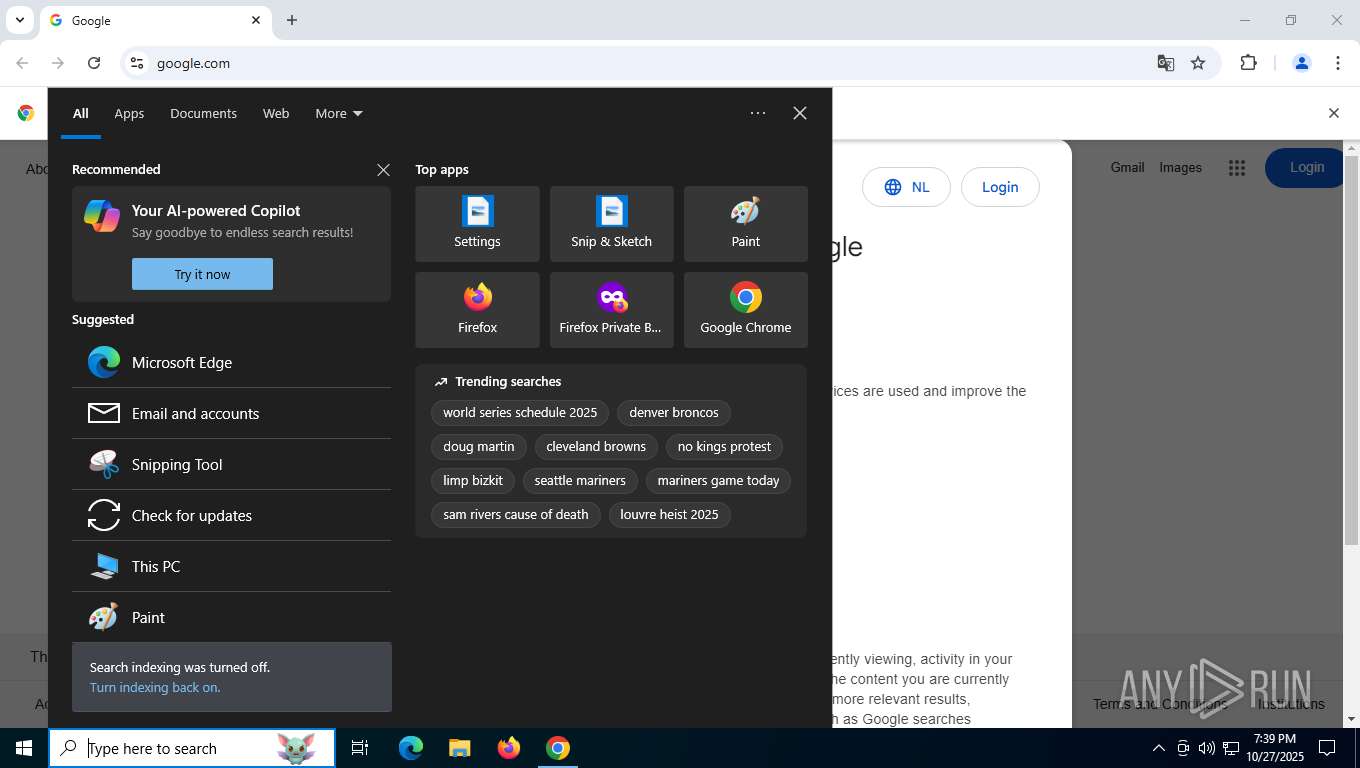Switch to Chrome on taskbar
The image size is (1360, 768).
pos(558,748)
